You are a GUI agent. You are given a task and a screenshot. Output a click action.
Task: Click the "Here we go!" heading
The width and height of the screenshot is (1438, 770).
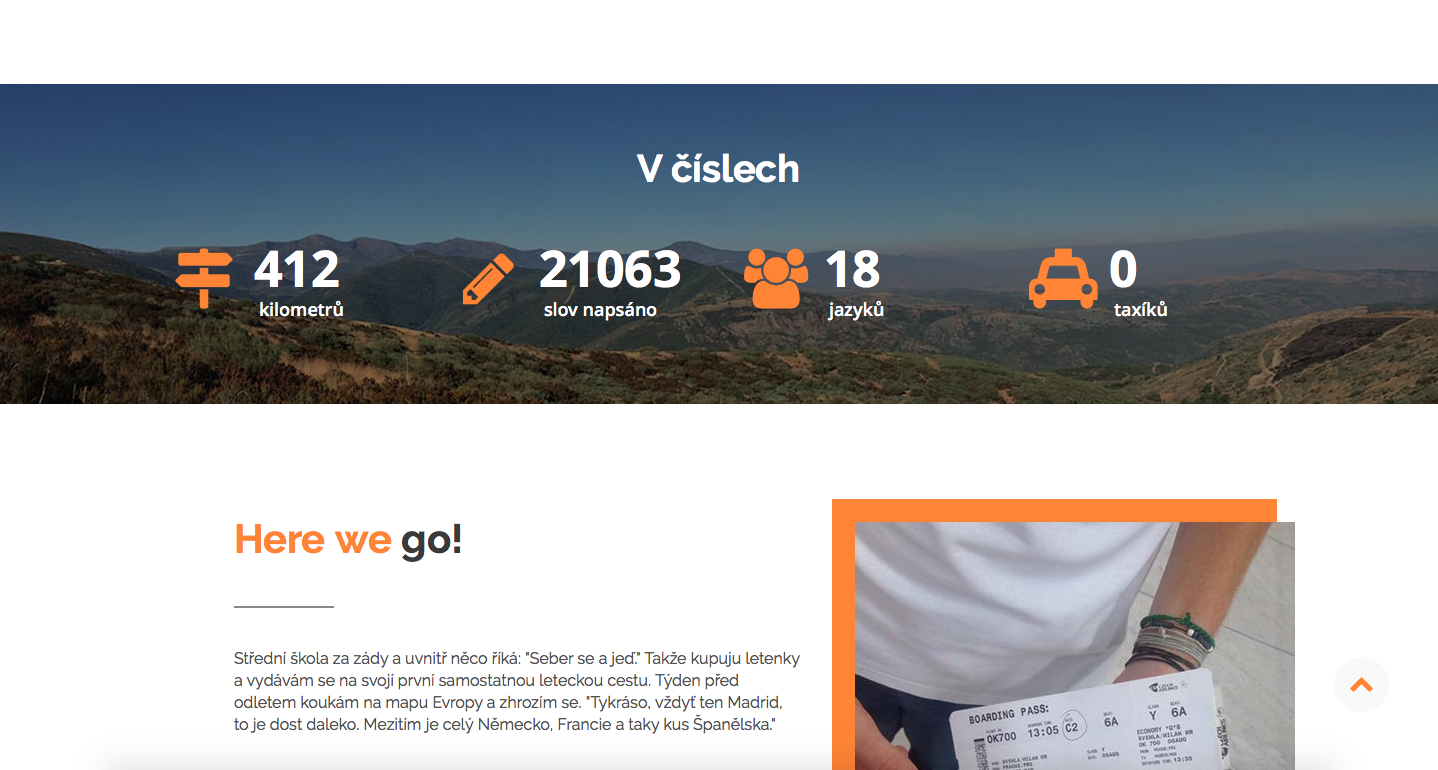click(348, 540)
